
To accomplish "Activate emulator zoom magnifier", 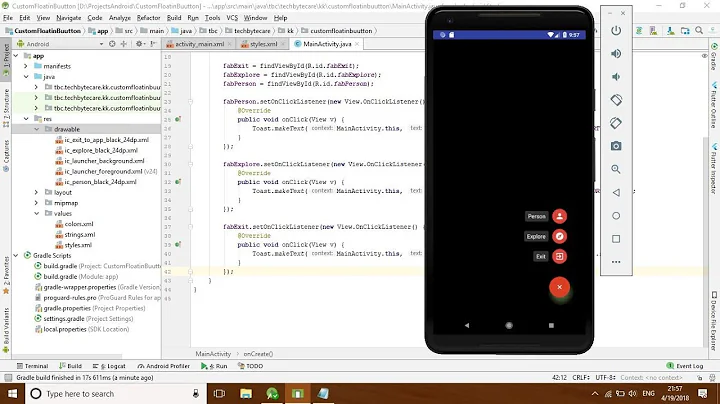I will click(x=616, y=169).
